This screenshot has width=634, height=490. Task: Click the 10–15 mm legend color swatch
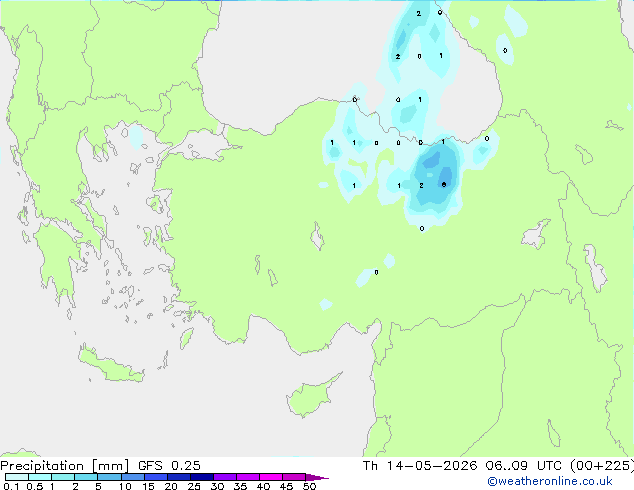point(132,477)
